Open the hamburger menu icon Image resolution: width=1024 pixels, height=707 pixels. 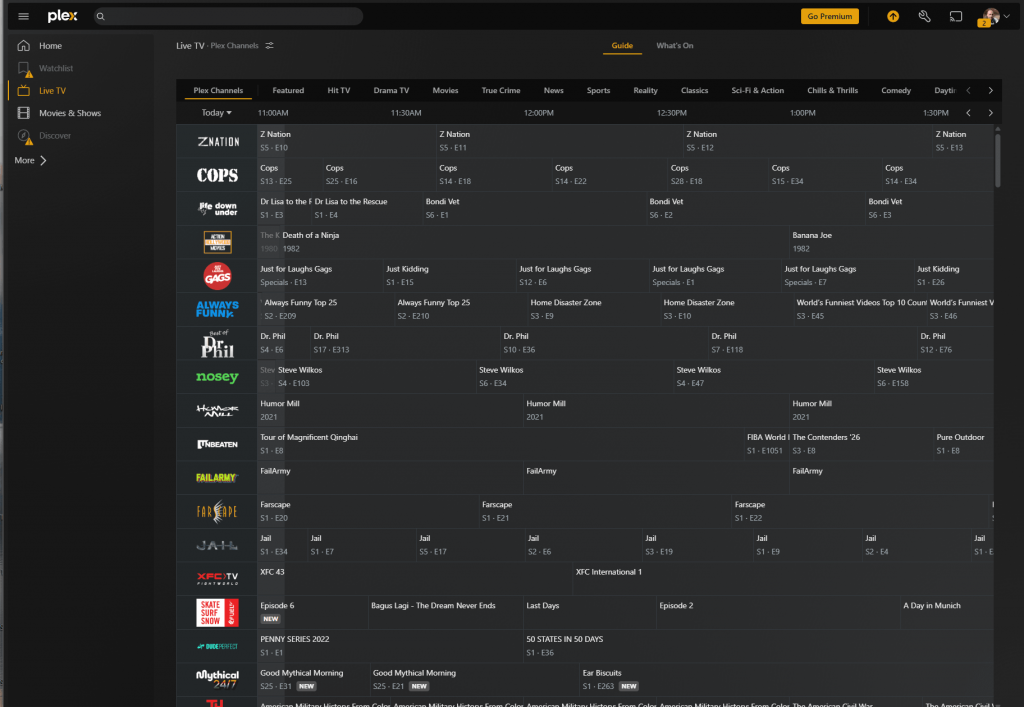click(24, 16)
